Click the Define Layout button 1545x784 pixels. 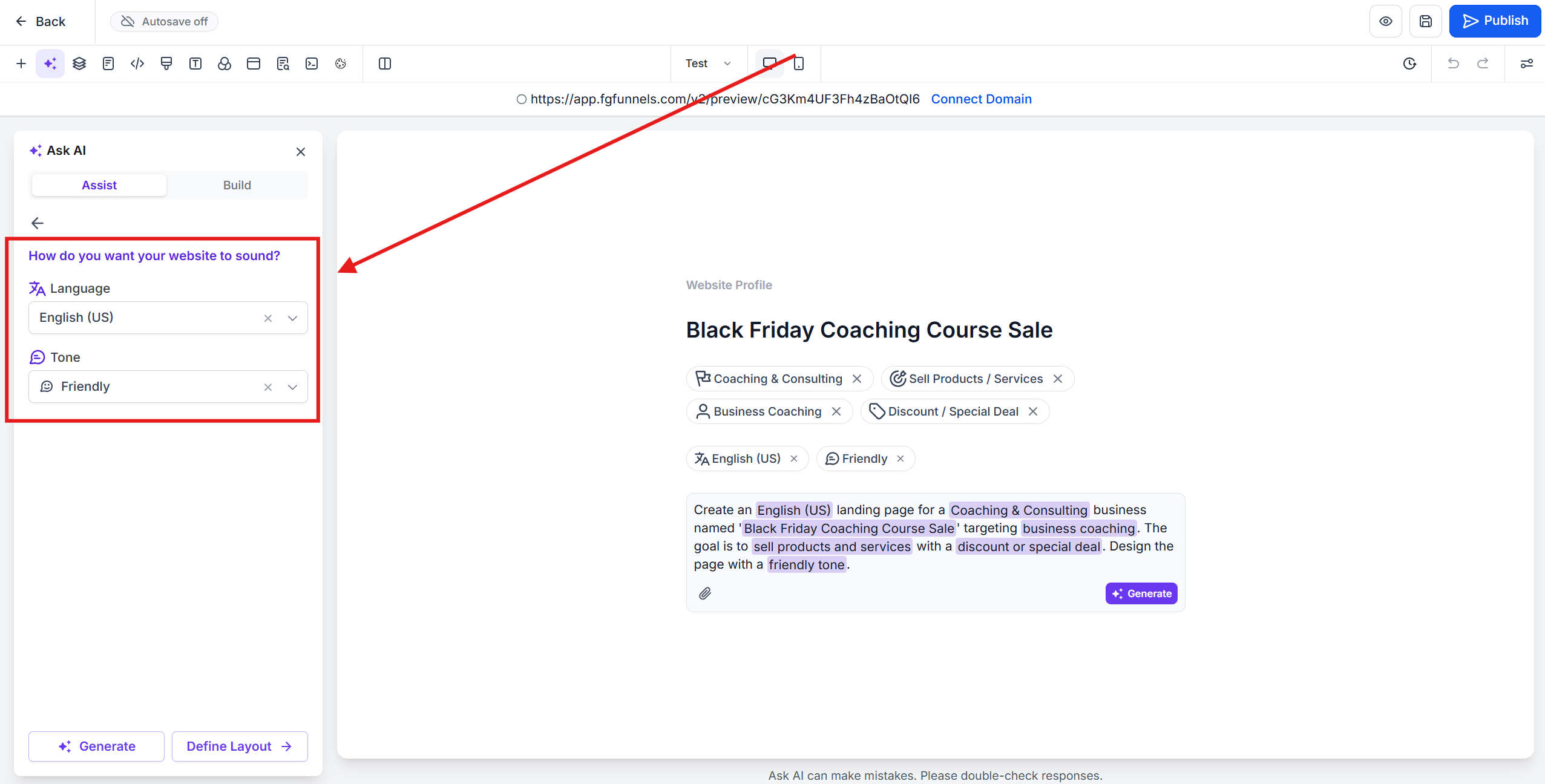point(240,746)
